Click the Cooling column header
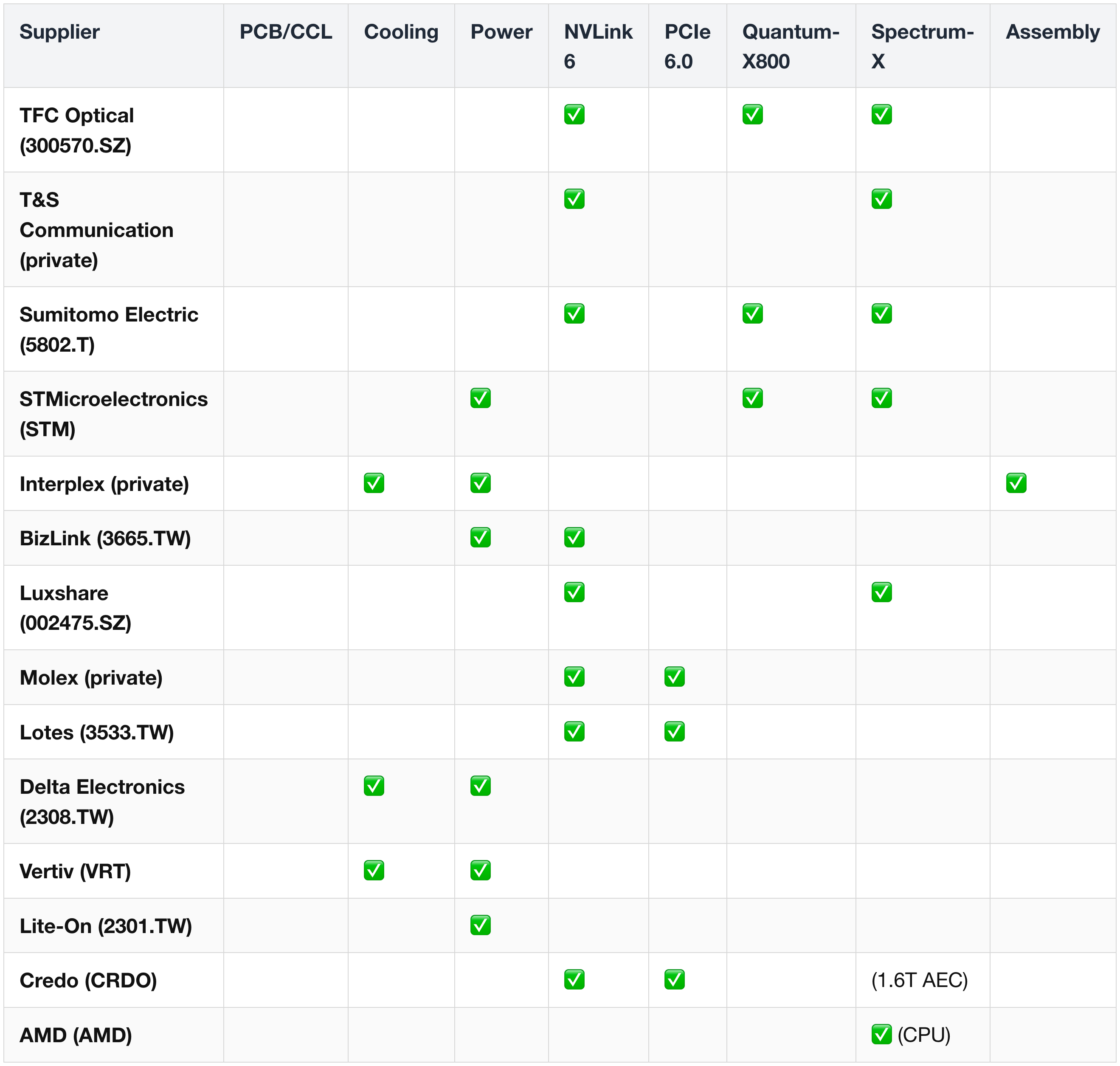Viewport: 1120px width, 1066px height. tap(401, 46)
